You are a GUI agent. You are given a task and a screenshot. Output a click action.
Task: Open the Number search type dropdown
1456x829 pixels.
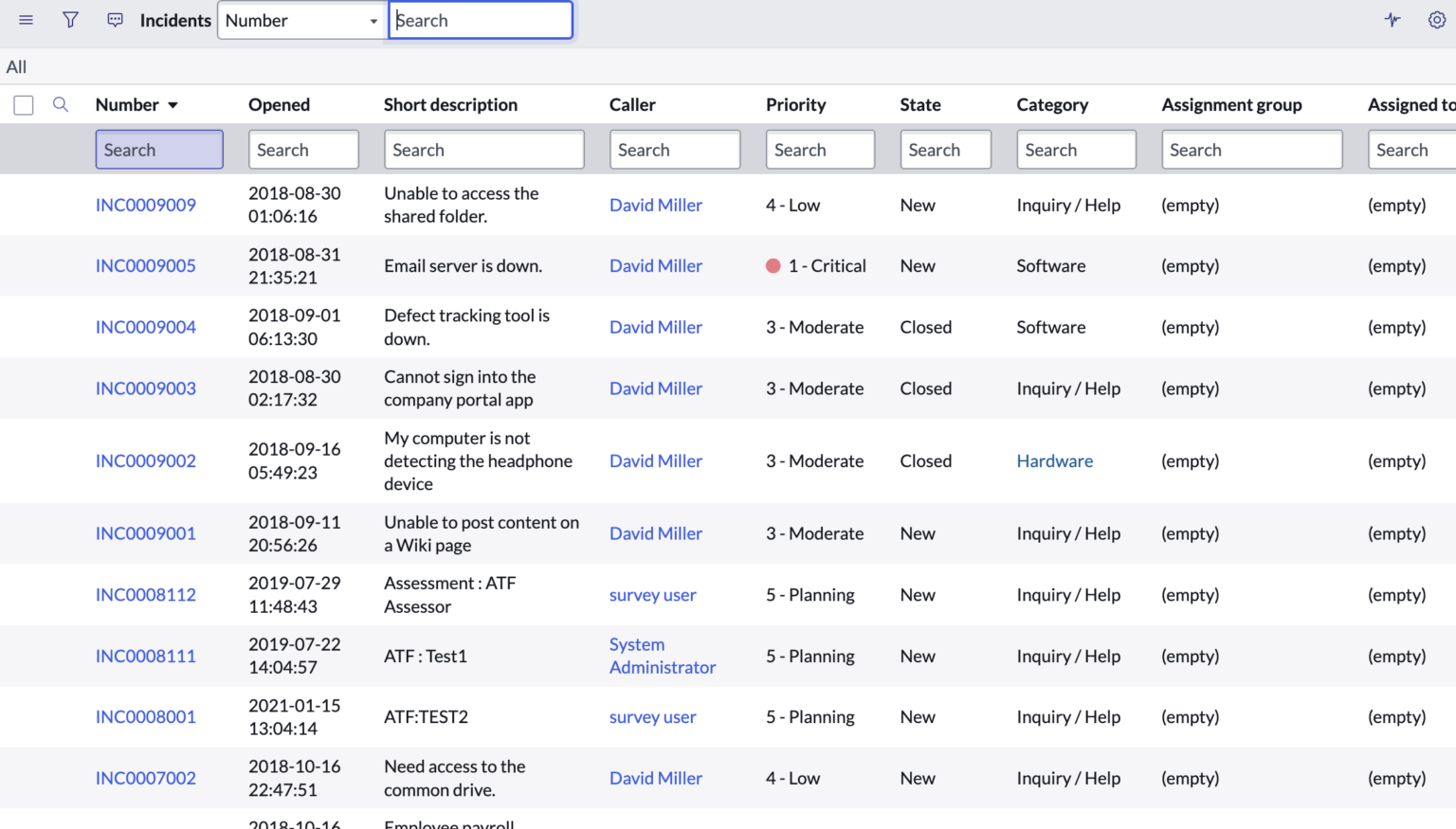[300, 19]
